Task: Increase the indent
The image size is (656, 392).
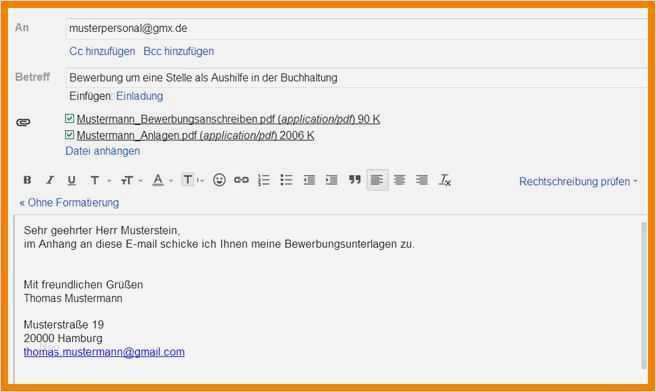Action: [x=332, y=180]
